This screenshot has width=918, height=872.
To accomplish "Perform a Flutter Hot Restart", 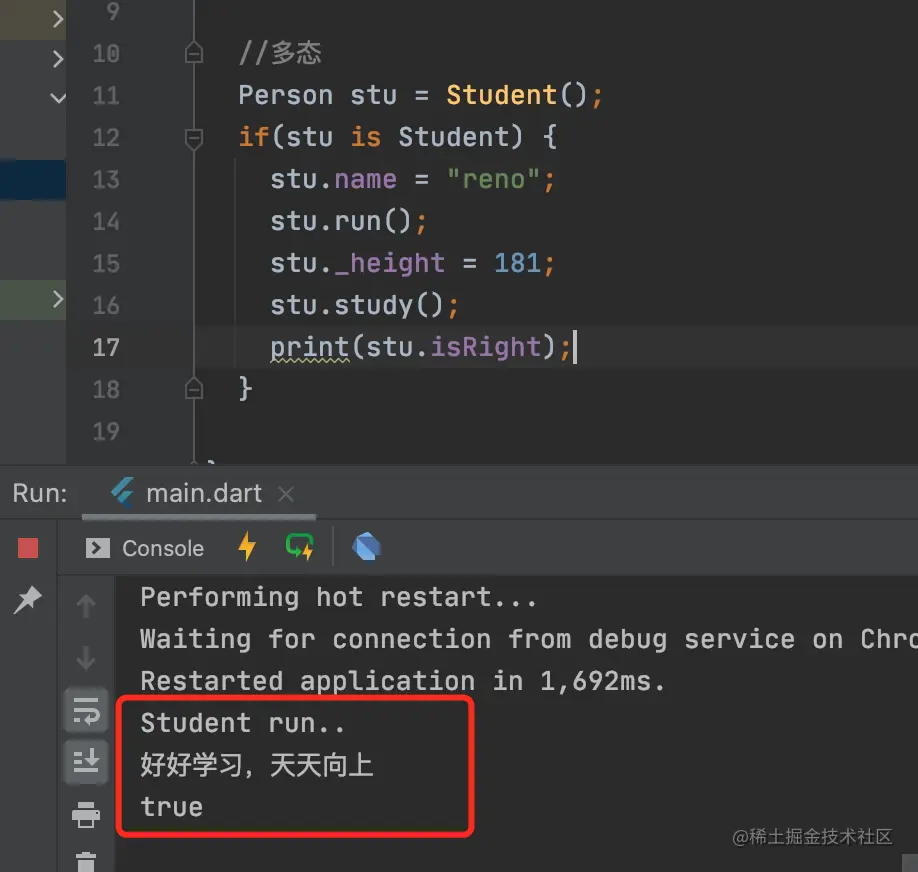I will 299,547.
